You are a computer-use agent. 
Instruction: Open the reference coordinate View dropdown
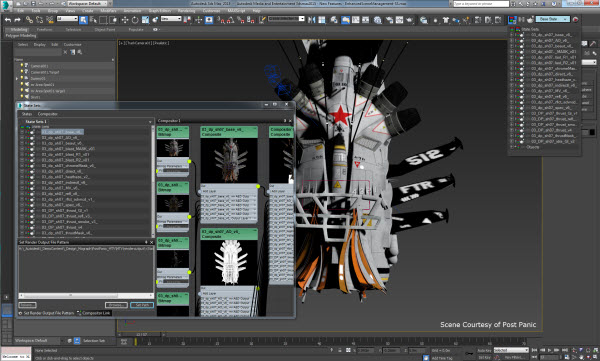171,19
